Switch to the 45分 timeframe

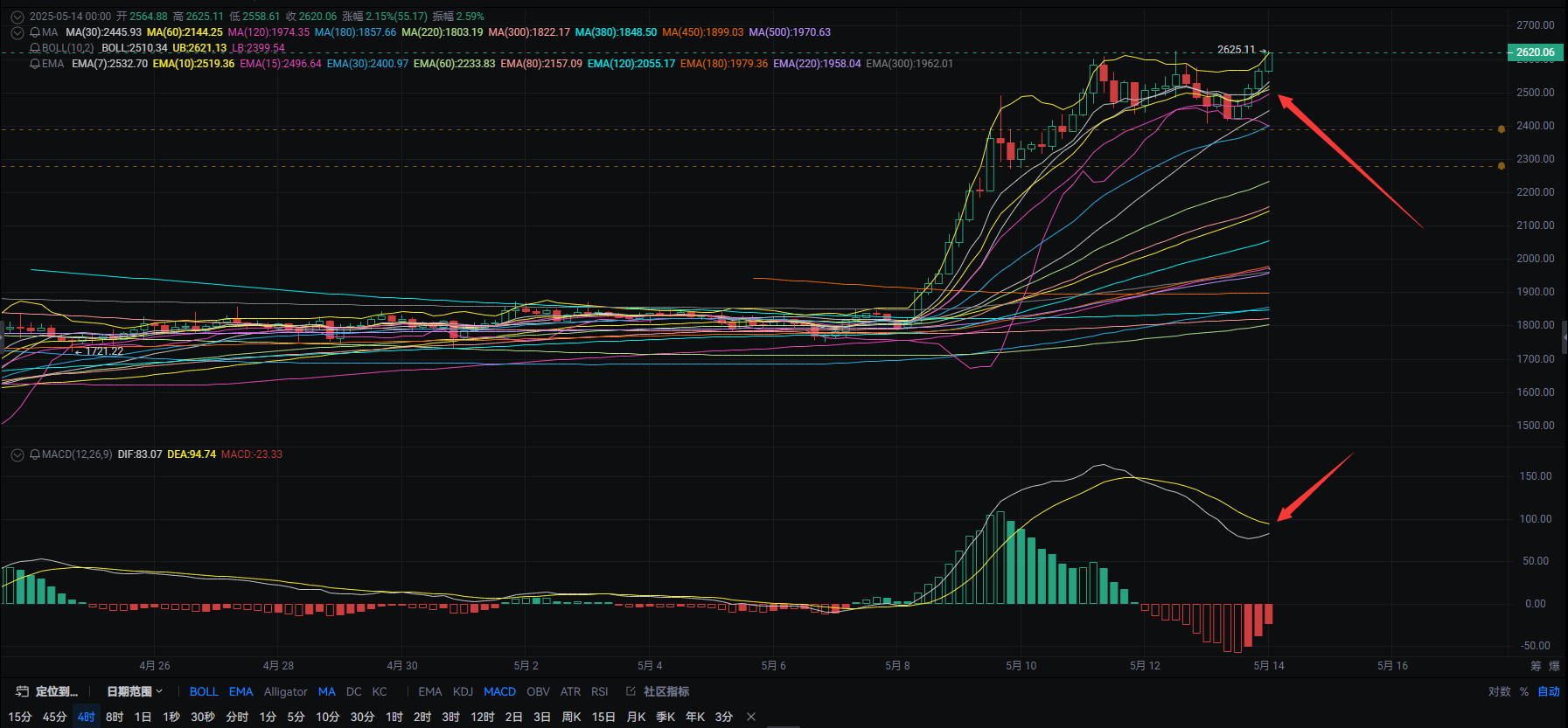pyautogui.click(x=54, y=717)
